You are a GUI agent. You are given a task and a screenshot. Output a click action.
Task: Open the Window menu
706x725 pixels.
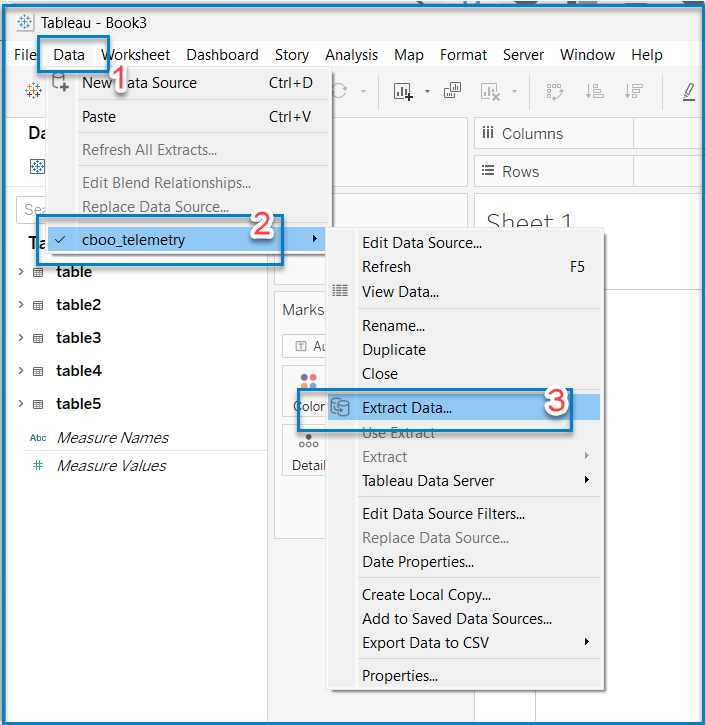pos(587,55)
